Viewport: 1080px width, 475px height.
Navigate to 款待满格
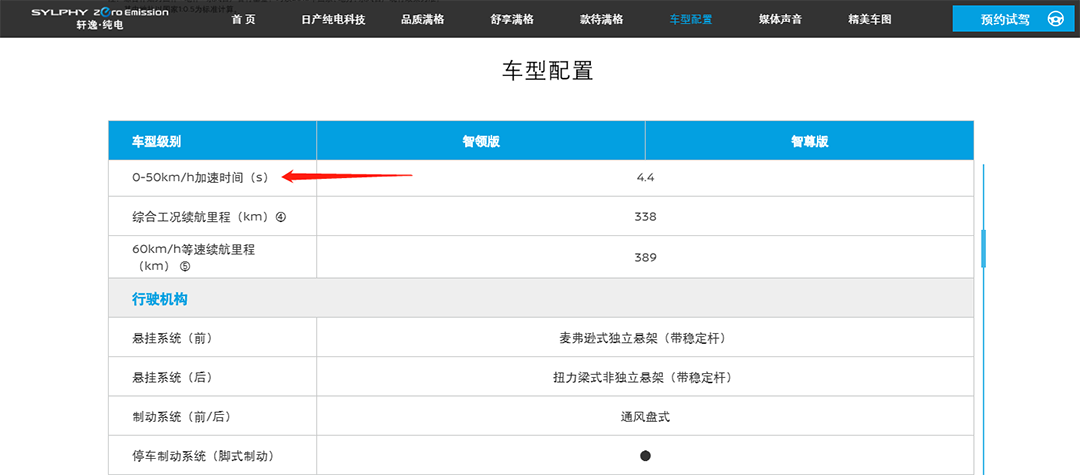coord(601,19)
